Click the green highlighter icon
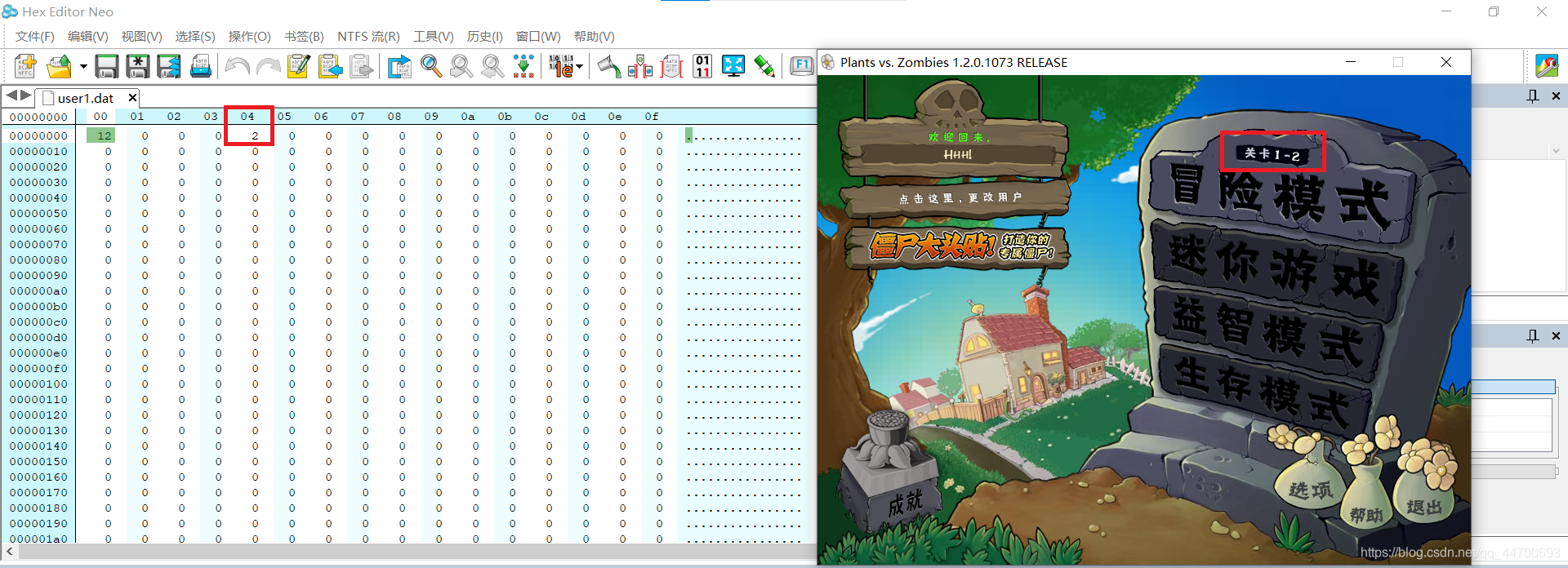1568x568 pixels. [764, 66]
